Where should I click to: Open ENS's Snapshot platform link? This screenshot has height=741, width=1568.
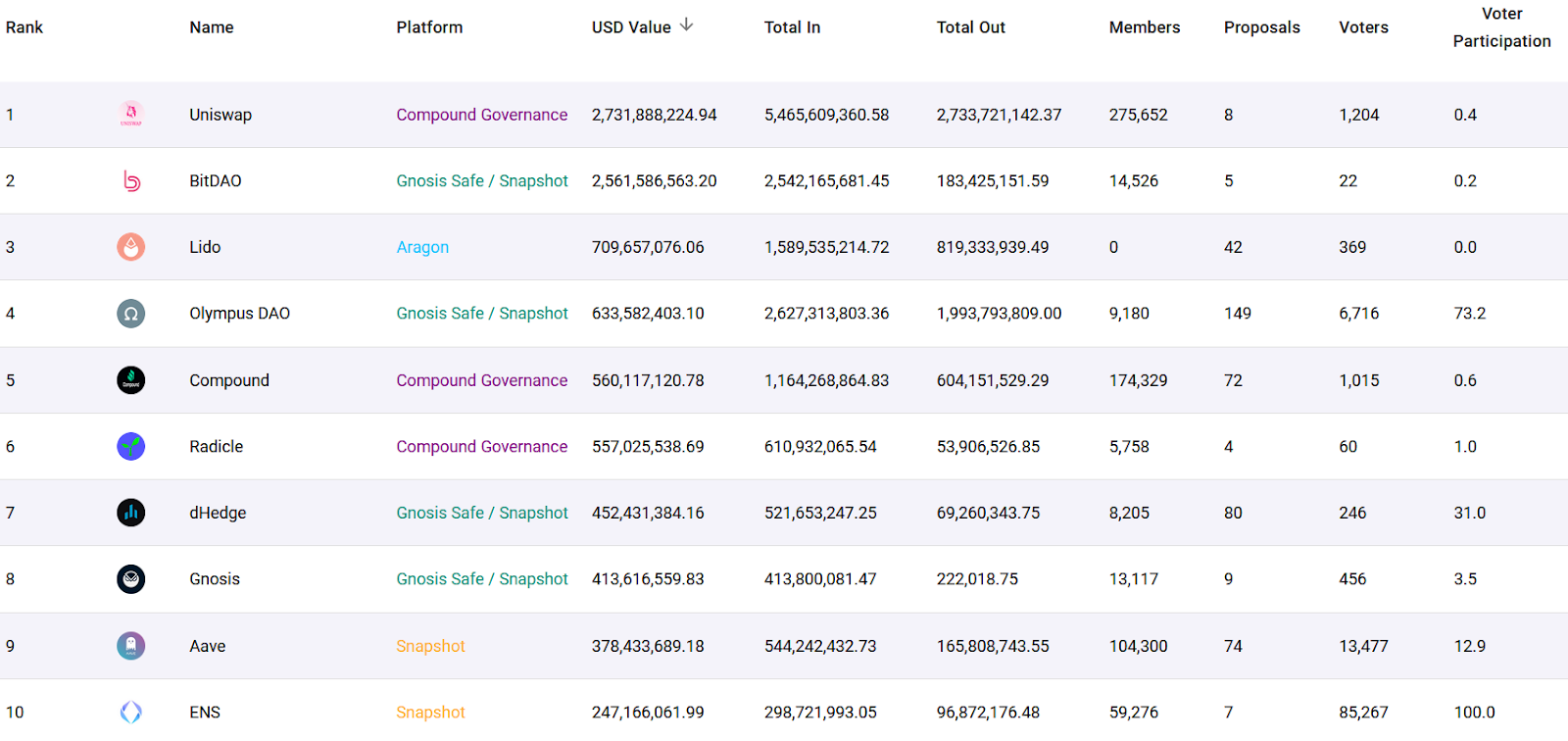(x=430, y=713)
